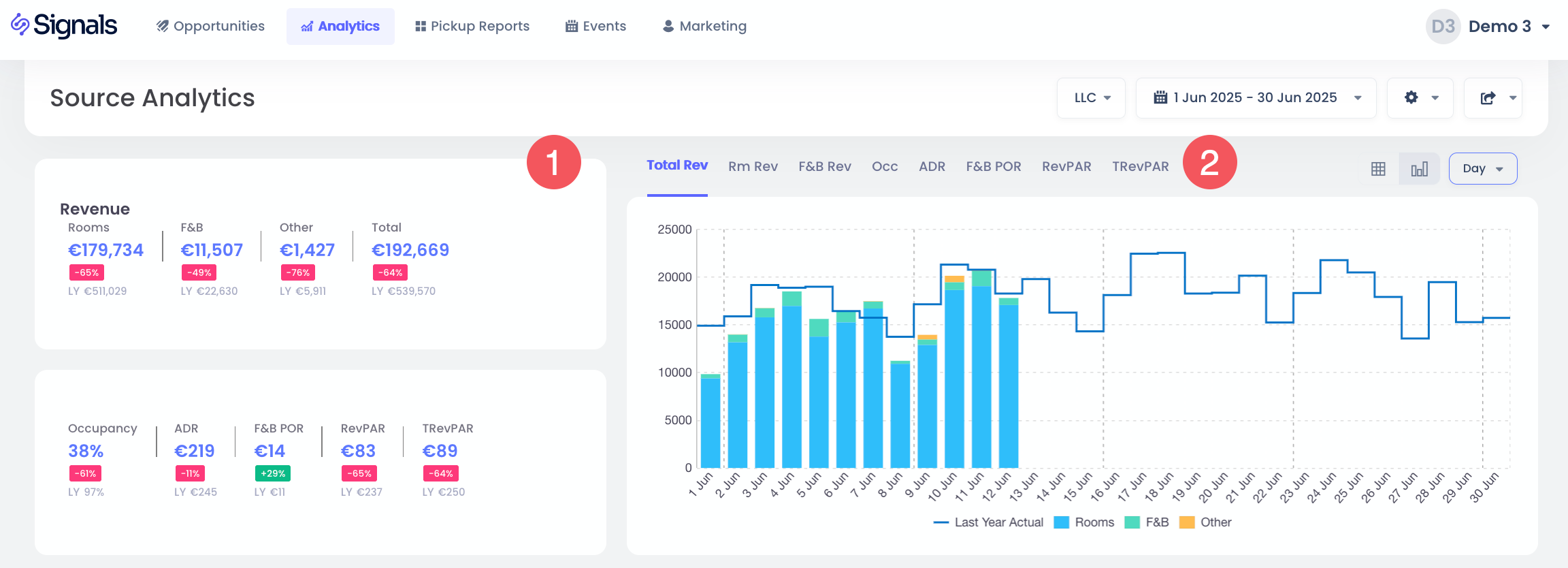Viewport: 1568px width, 568px height.
Task: Toggle Last Year Actual legend series
Action: (989, 522)
